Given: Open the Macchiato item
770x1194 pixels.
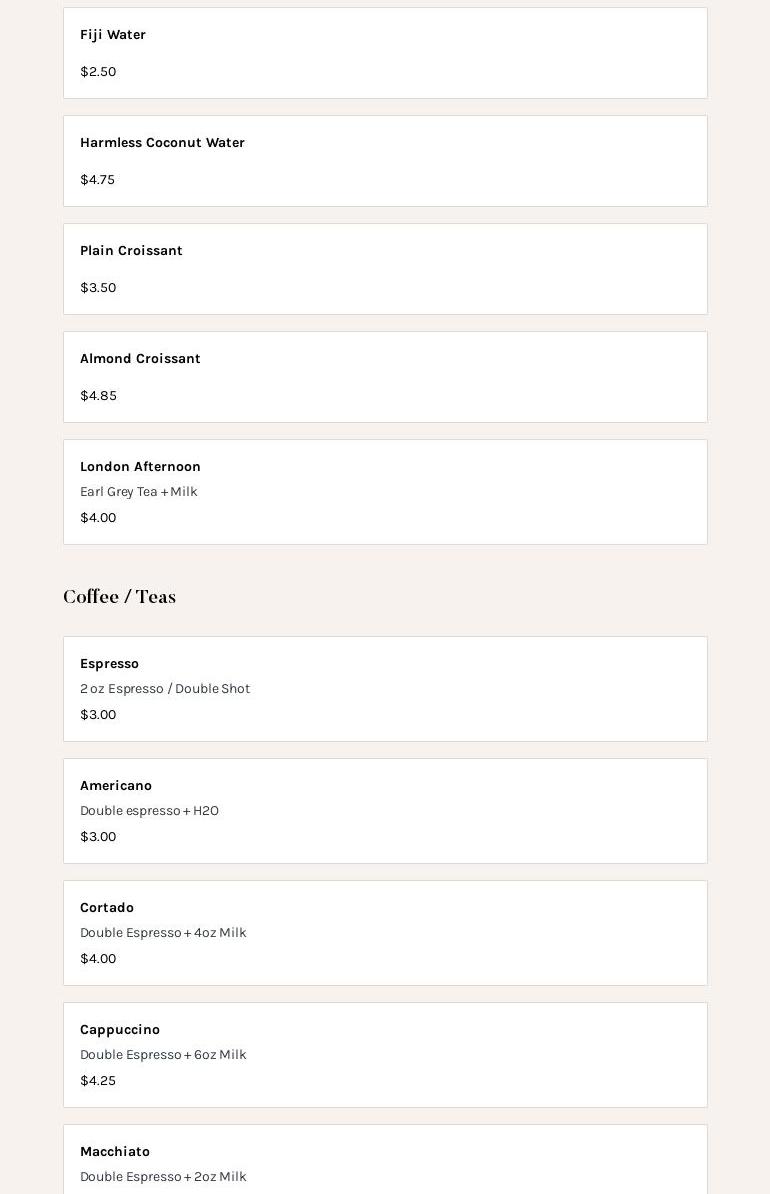Looking at the screenshot, I should pos(385,1160).
